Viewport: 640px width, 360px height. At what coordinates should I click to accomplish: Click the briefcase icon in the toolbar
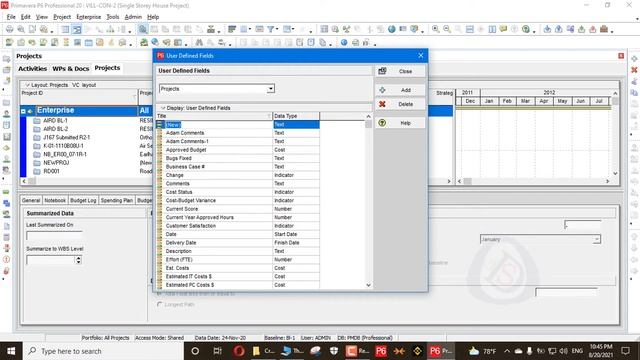tap(604, 29)
